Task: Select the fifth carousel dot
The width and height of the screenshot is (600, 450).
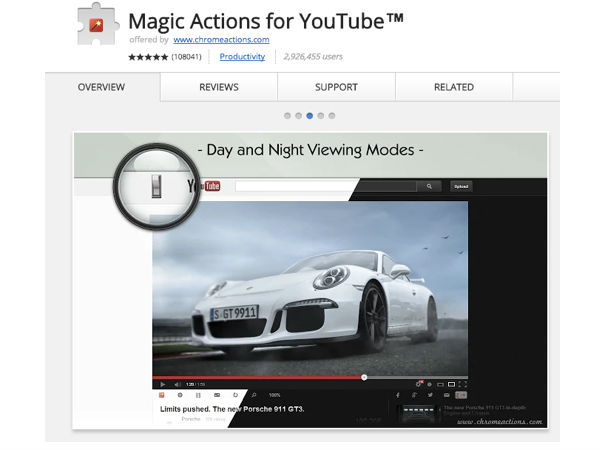Action: tap(332, 116)
